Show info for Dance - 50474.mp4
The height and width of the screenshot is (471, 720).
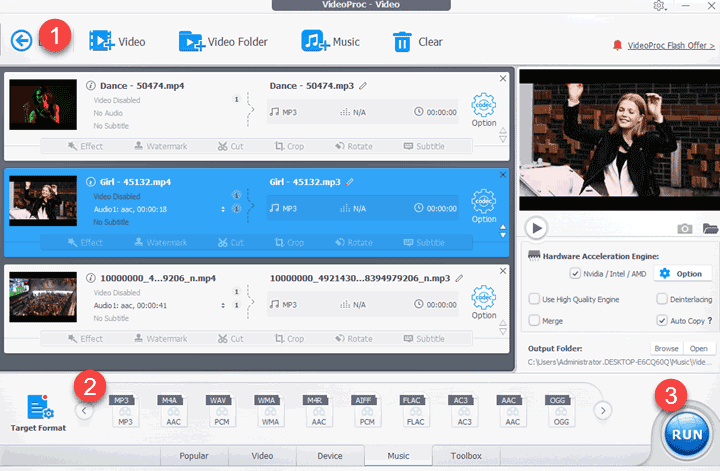(91, 85)
